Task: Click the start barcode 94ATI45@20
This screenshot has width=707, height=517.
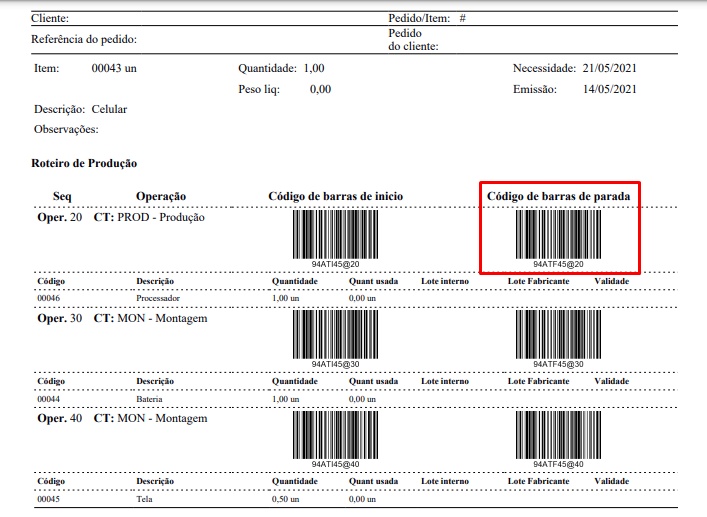Action: (335, 234)
